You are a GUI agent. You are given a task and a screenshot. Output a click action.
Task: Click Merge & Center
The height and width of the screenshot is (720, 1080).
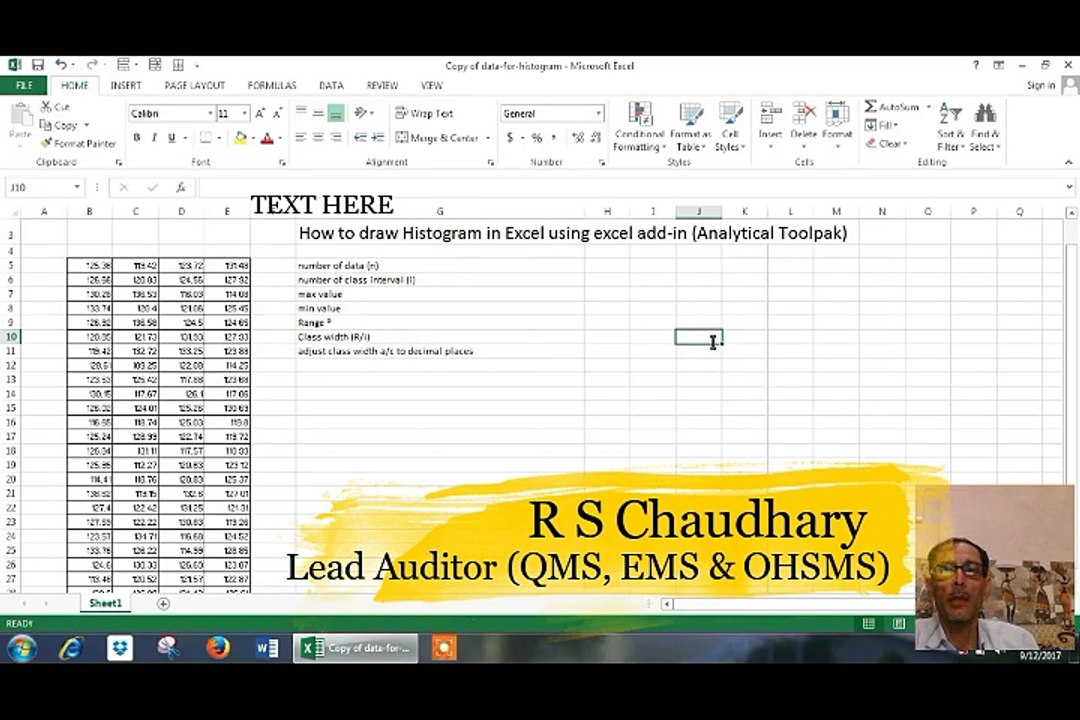[x=437, y=138]
